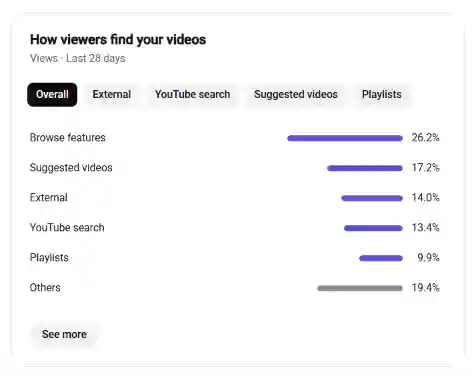472x375 pixels.
Task: Click the 9.9% value
Action: tap(428, 258)
